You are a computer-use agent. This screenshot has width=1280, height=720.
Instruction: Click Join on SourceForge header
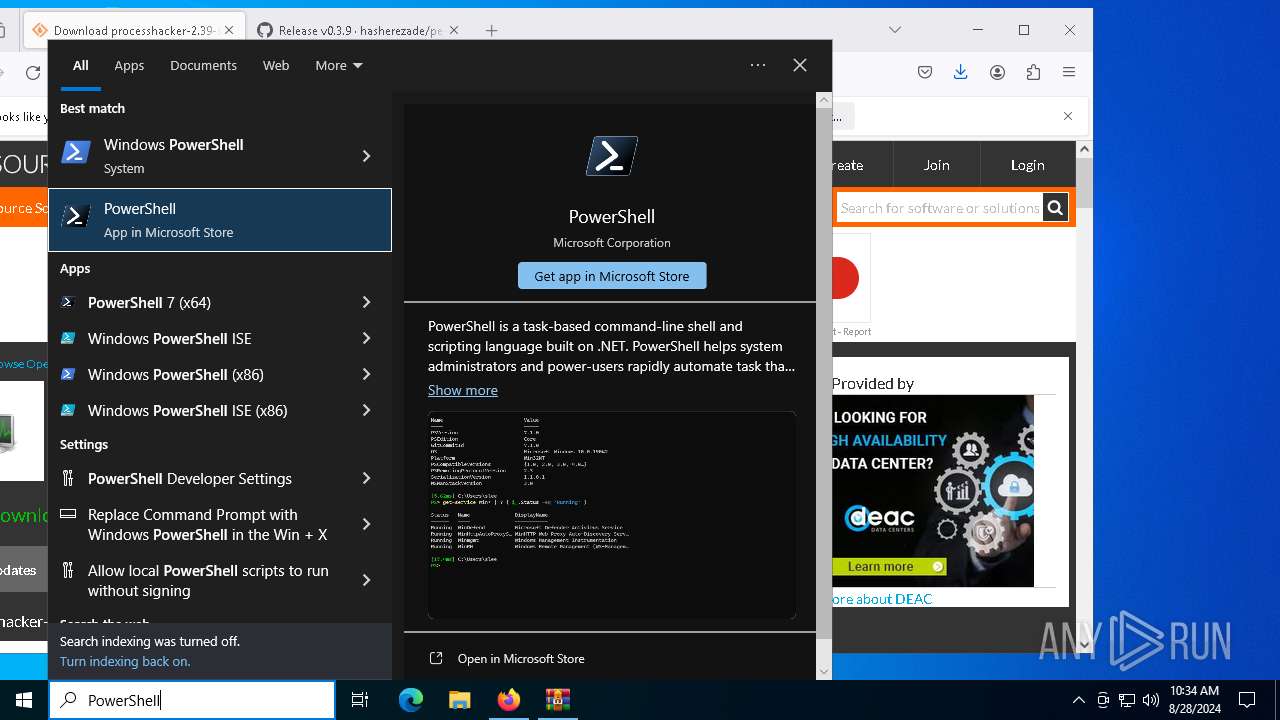(x=937, y=165)
